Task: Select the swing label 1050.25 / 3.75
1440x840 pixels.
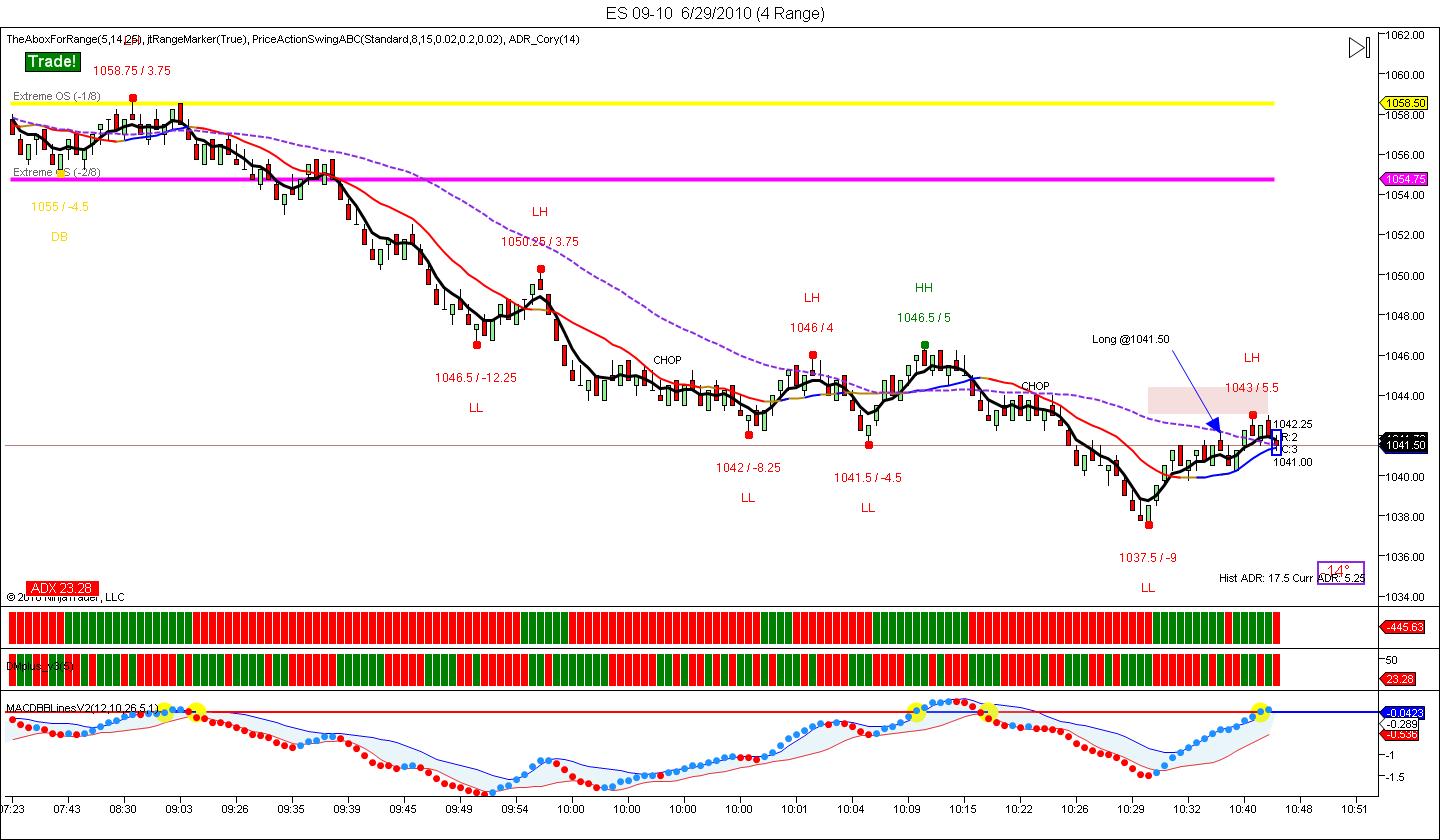Action: [x=540, y=242]
